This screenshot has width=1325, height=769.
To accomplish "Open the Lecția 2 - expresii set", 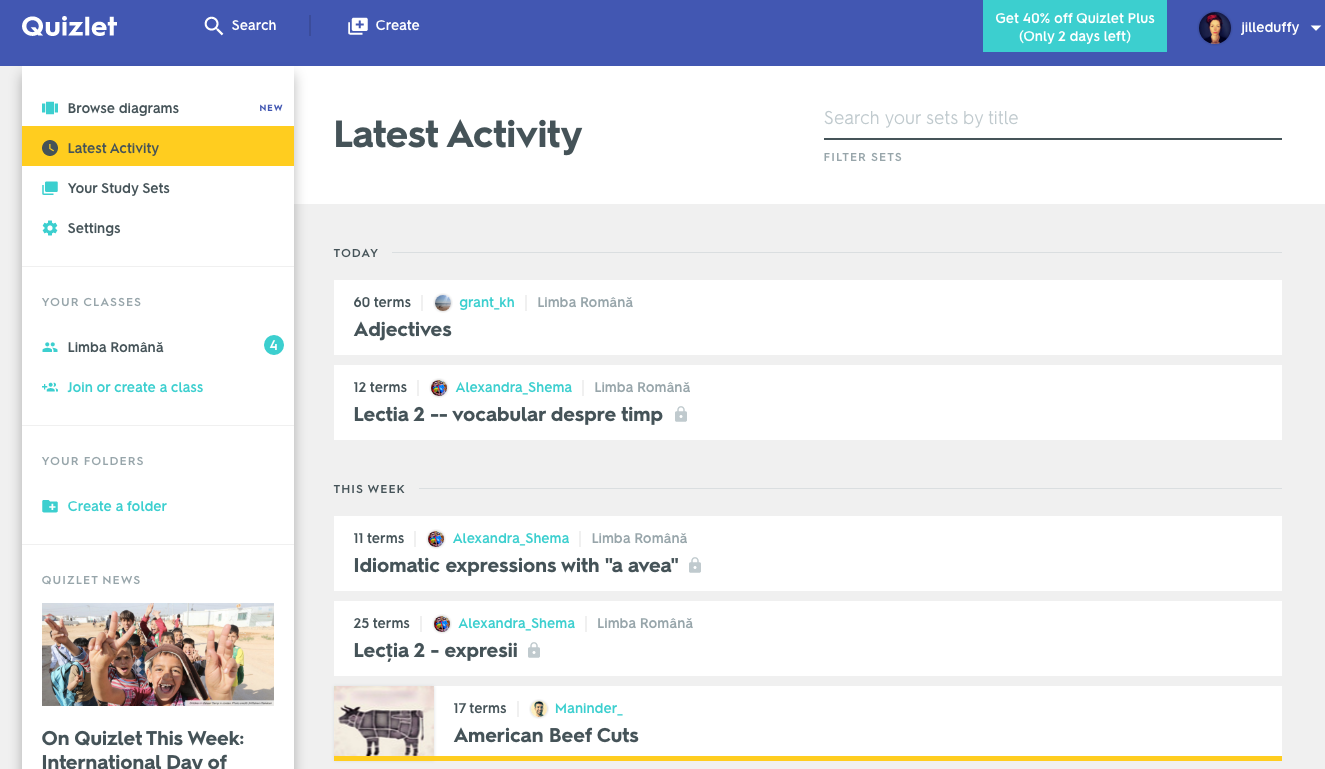I will point(436,651).
